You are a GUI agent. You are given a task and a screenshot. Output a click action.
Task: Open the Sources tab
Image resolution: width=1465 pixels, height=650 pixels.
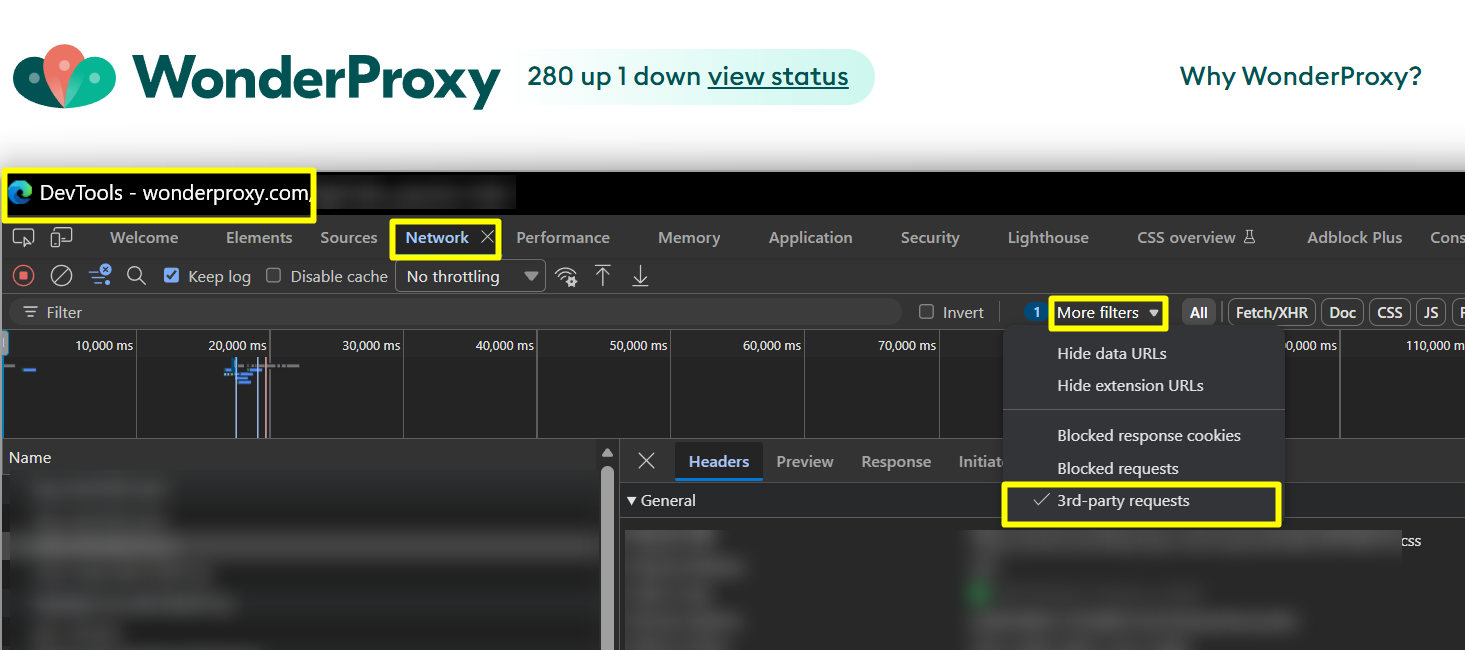pos(349,237)
